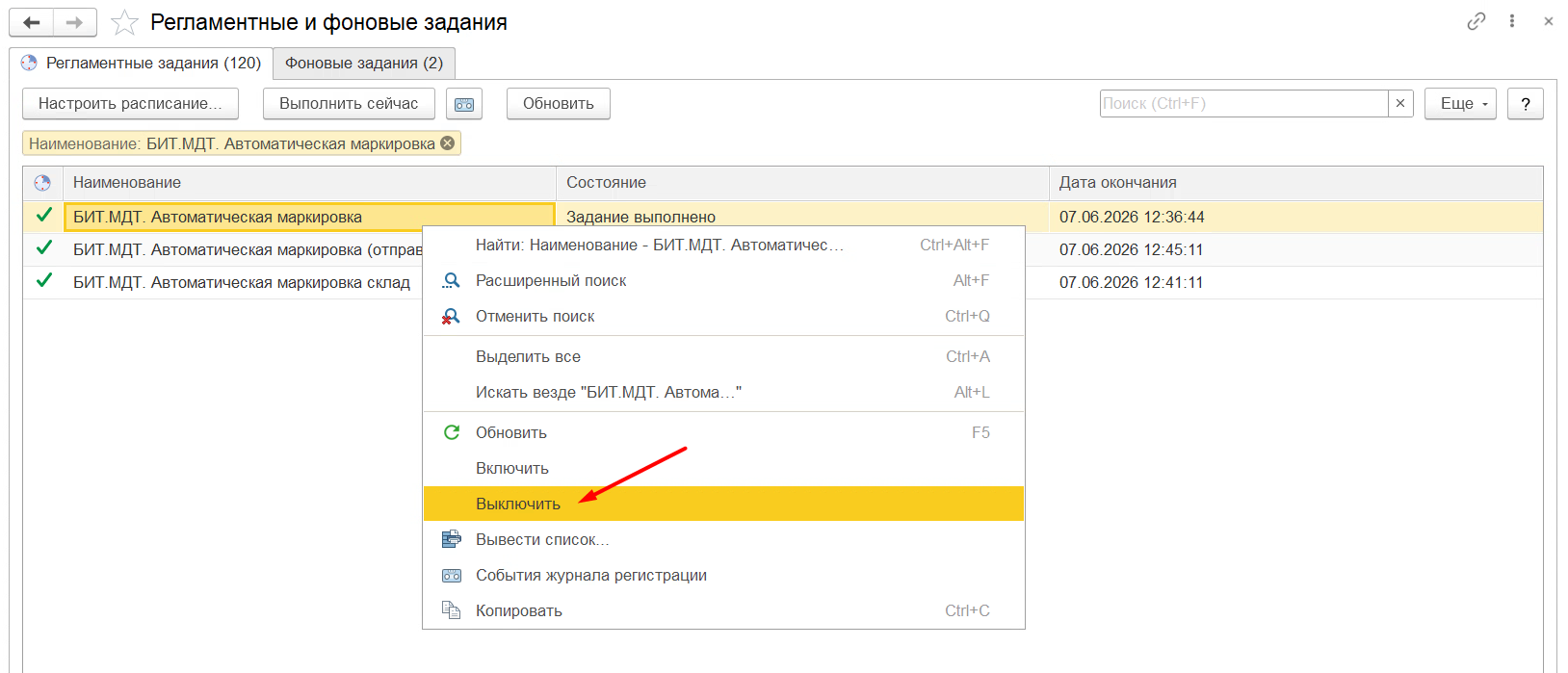1568x673 pixels.
Task: Click the checkmark in the first БИТ.МДТ. Автоматическая маркировка row
Action: tap(43, 216)
